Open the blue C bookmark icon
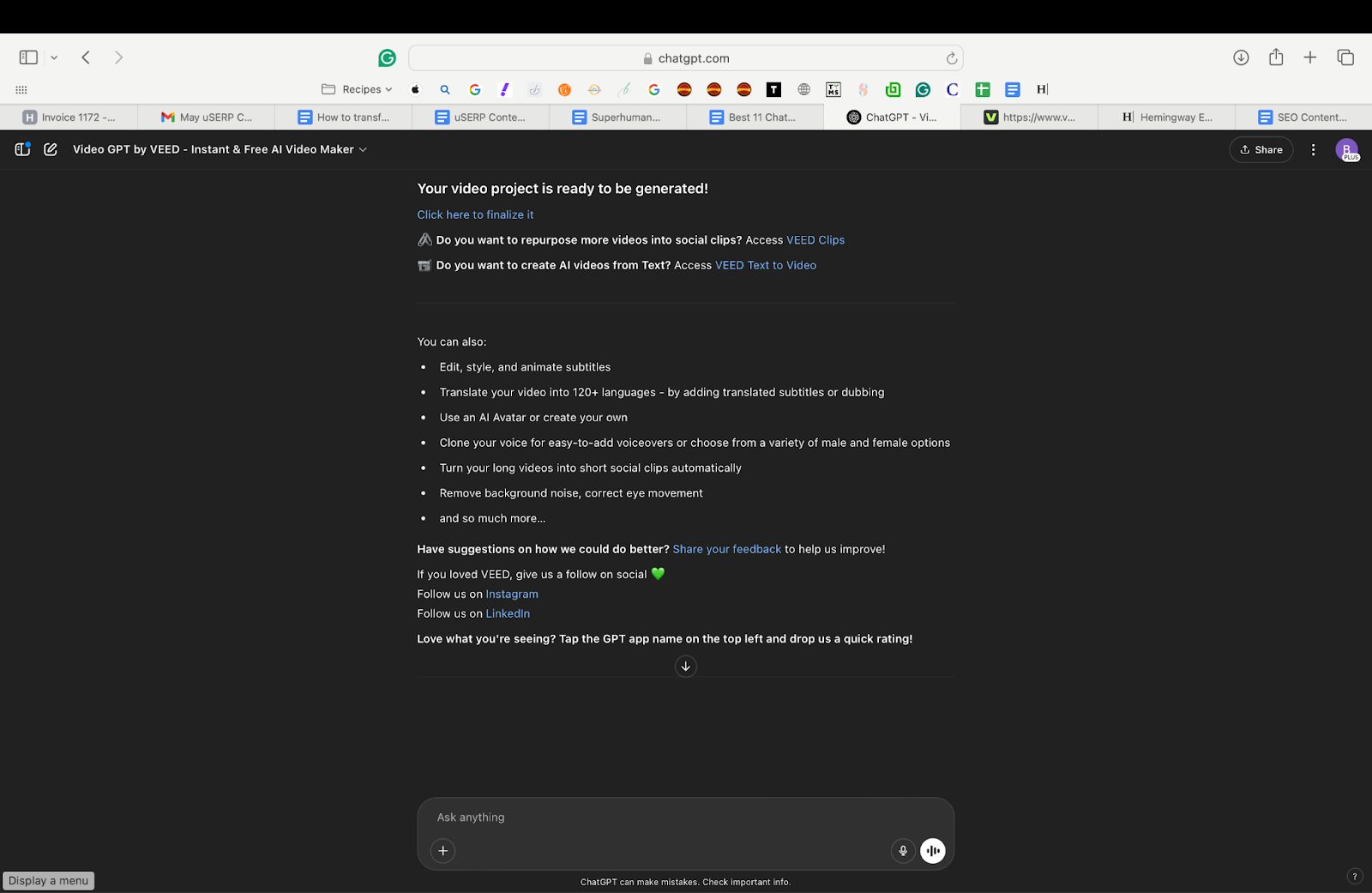 (953, 89)
